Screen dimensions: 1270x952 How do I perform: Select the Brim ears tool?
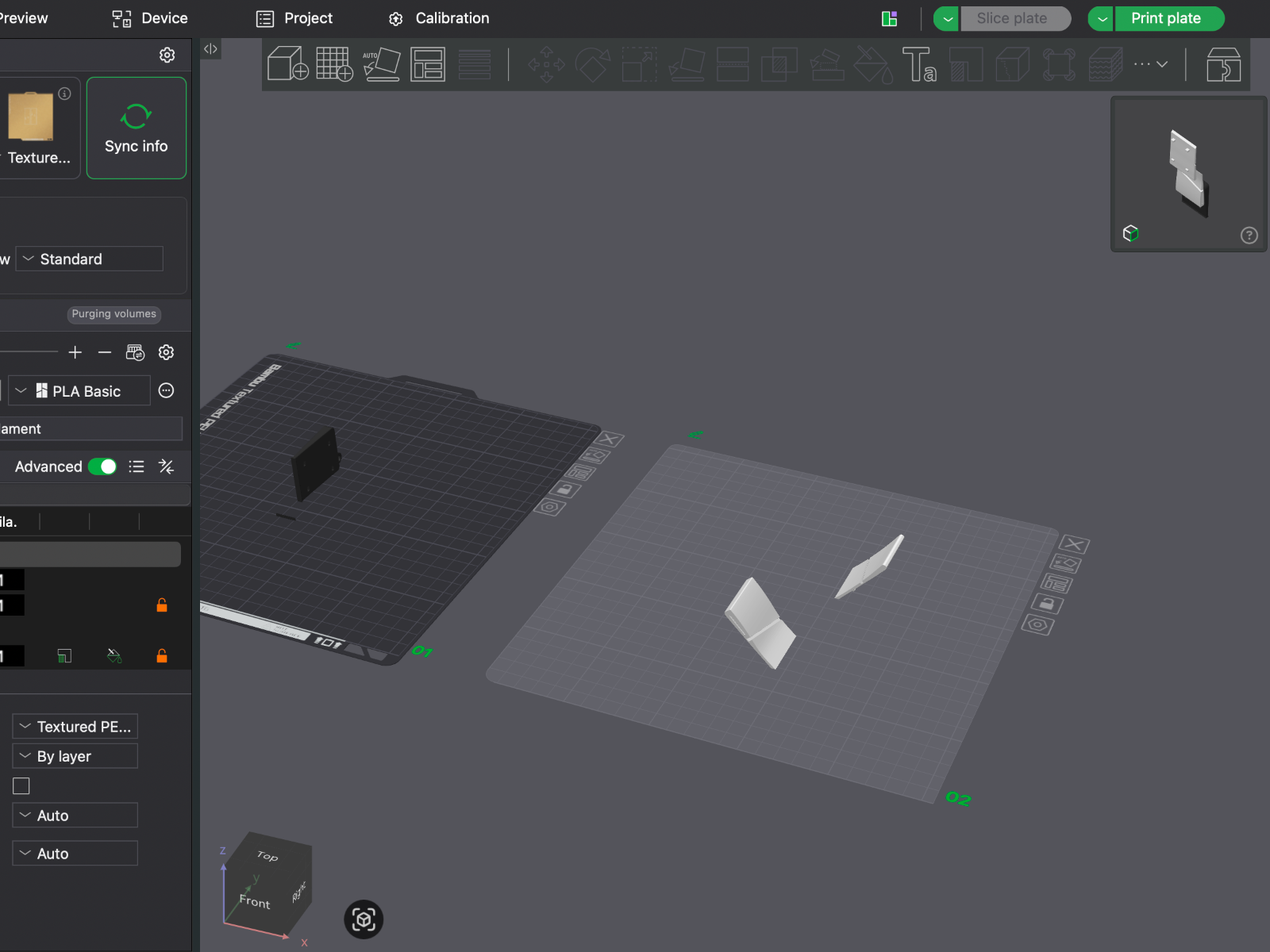(1059, 64)
